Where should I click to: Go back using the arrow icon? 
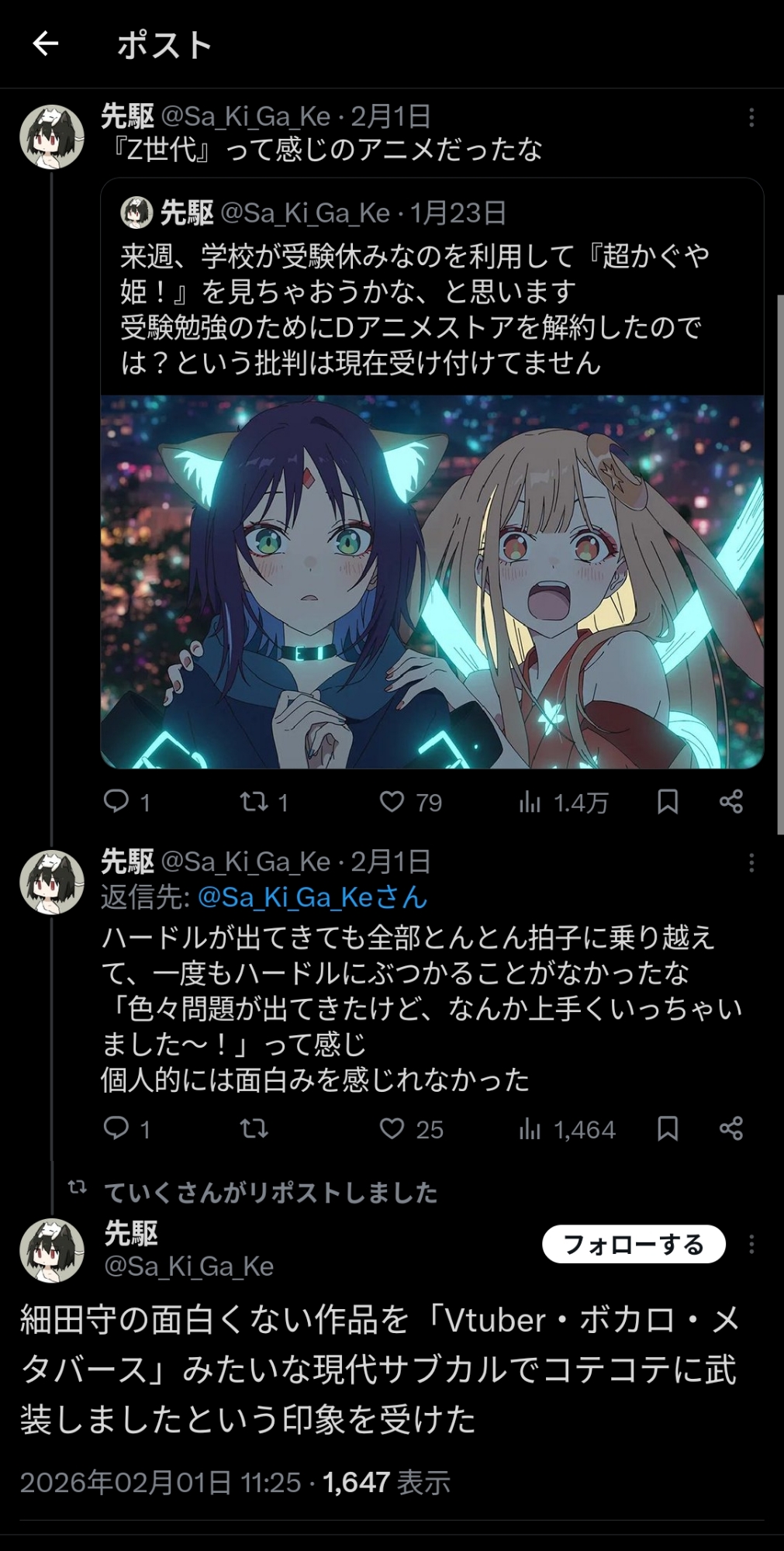click(x=46, y=43)
